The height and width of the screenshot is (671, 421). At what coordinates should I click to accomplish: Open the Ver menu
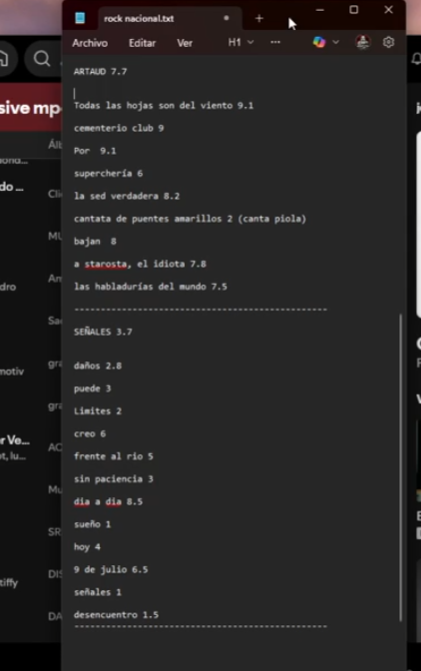pyautogui.click(x=184, y=43)
